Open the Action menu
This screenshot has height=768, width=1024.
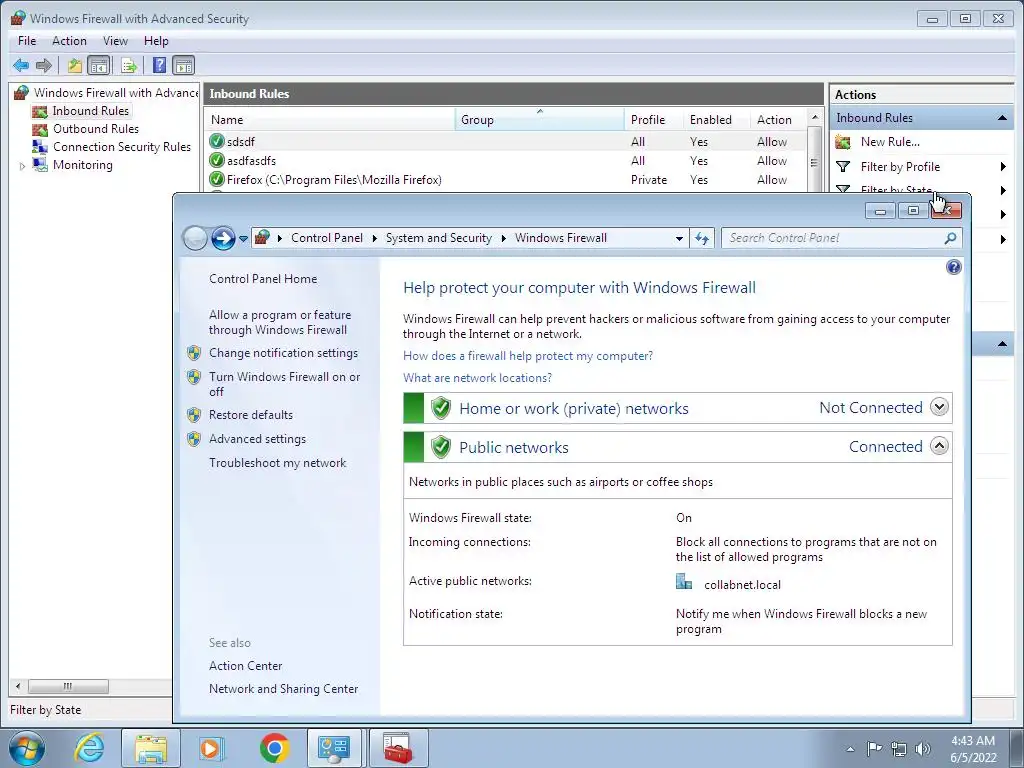click(x=69, y=40)
